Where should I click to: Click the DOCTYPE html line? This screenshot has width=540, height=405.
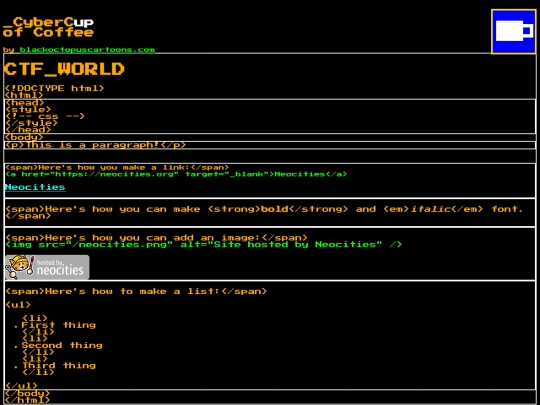coord(54,88)
